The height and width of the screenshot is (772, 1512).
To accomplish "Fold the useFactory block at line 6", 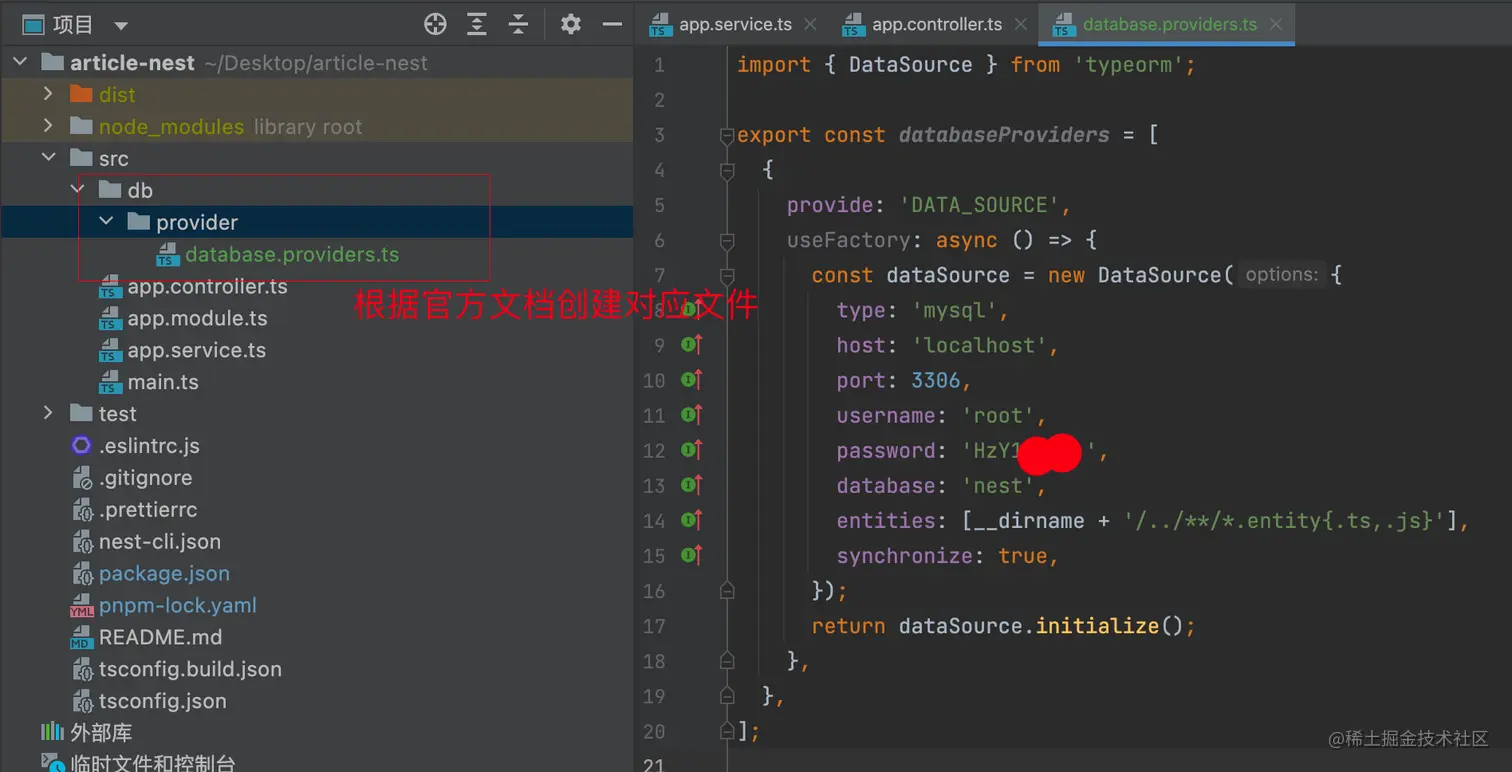I will pos(727,240).
